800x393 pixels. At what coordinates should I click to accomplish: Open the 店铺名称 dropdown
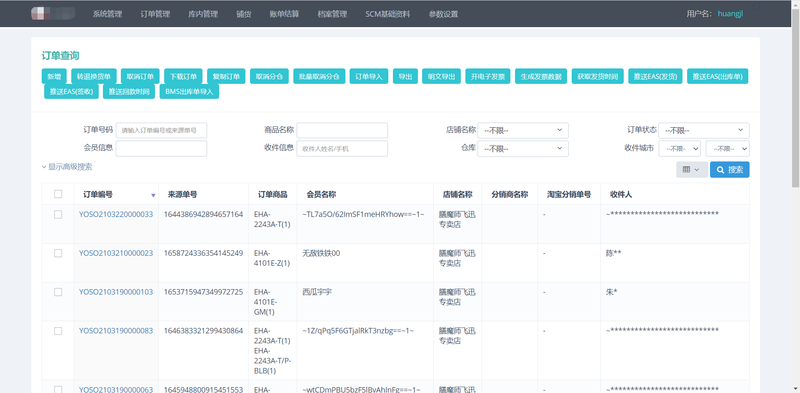click(x=523, y=130)
